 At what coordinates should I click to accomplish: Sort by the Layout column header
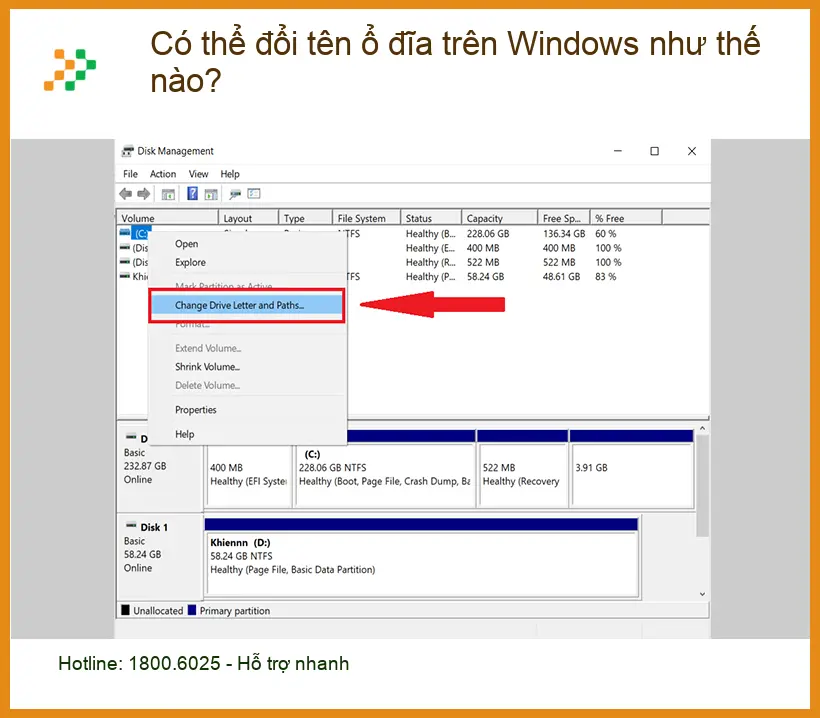pyautogui.click(x=248, y=218)
